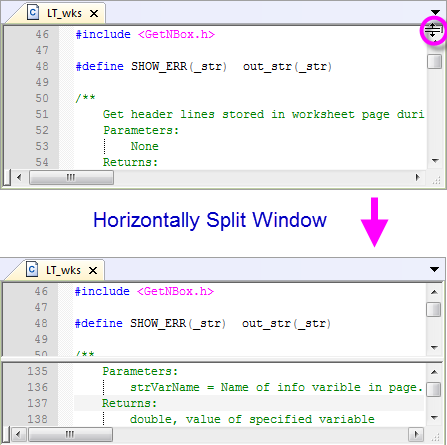Select the LT_wks tab in the top window
This screenshot has width=447, height=445.
click(x=64, y=13)
